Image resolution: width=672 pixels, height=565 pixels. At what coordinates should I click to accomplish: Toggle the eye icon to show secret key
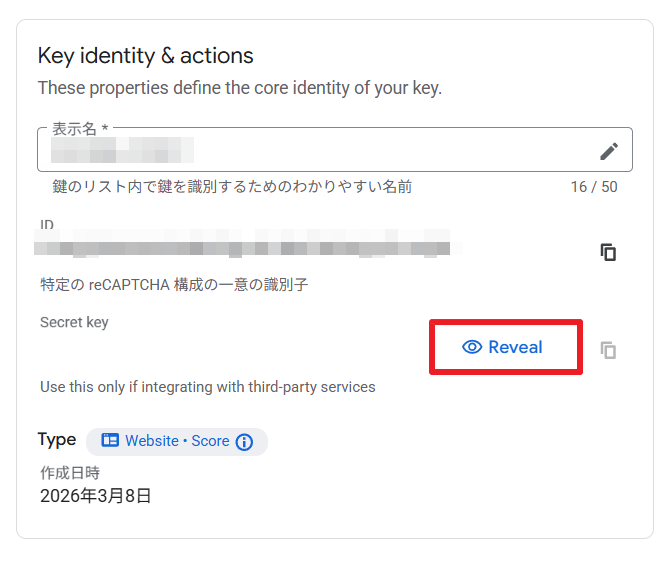click(x=472, y=347)
